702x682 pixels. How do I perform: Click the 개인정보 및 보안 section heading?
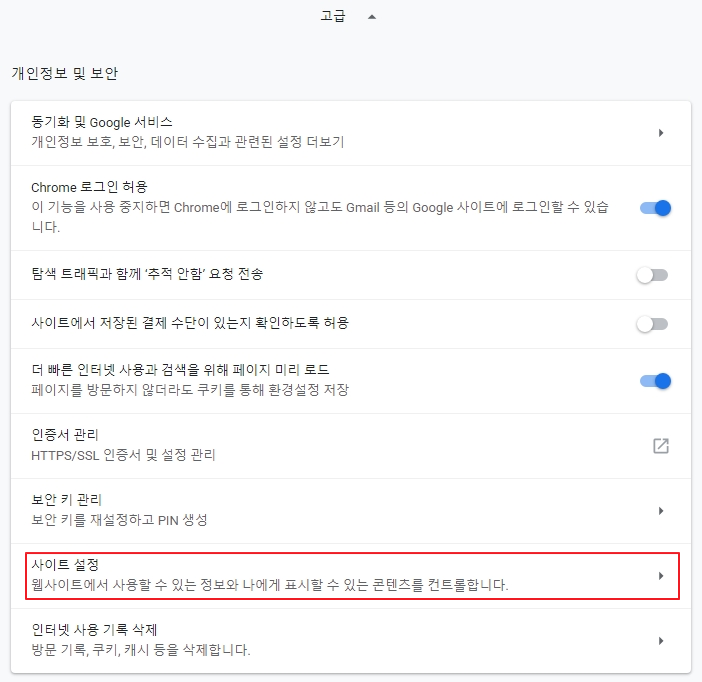65,73
